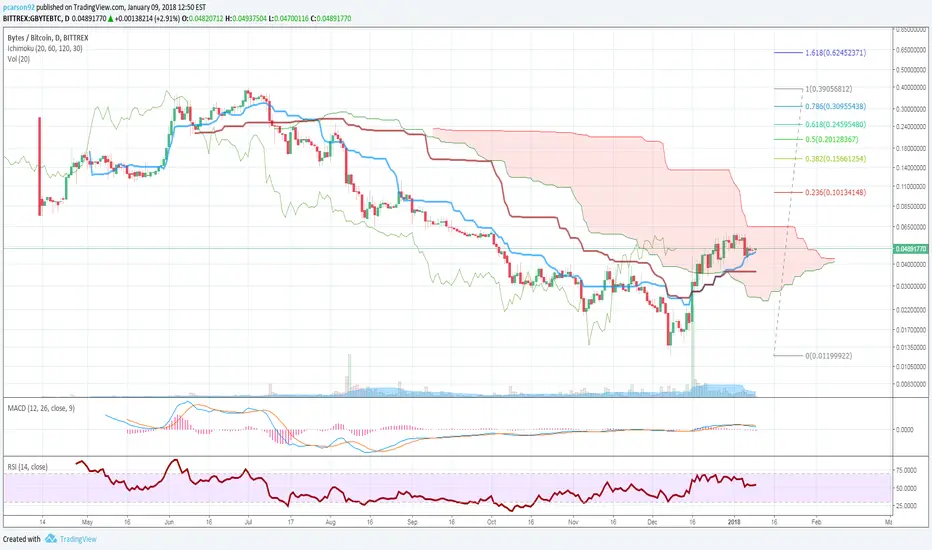Screen dimensions: 932x550
Task: Click the Sep date on time axis
Action: [x=413, y=522]
